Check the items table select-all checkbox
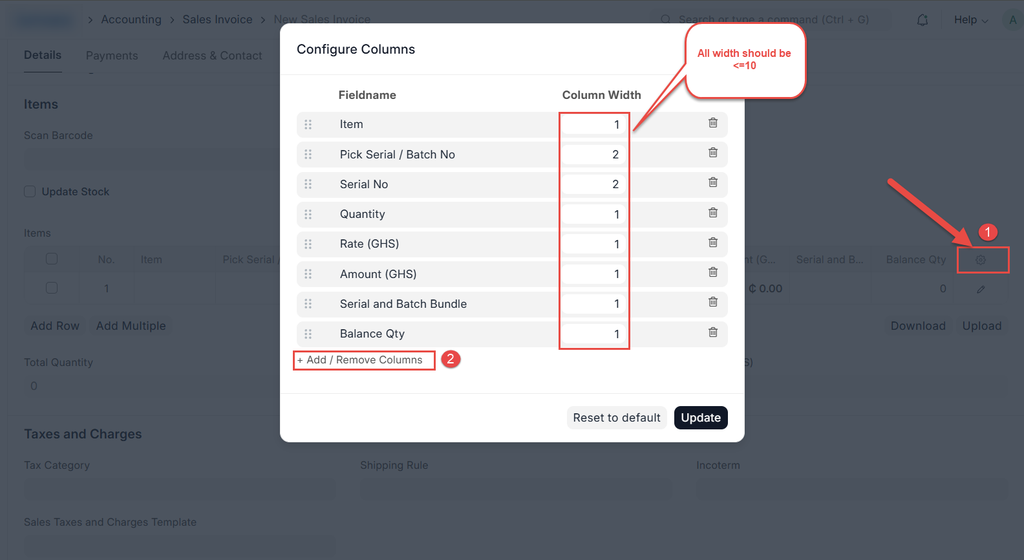Viewport: 1024px width, 560px height. pyautogui.click(x=52, y=259)
